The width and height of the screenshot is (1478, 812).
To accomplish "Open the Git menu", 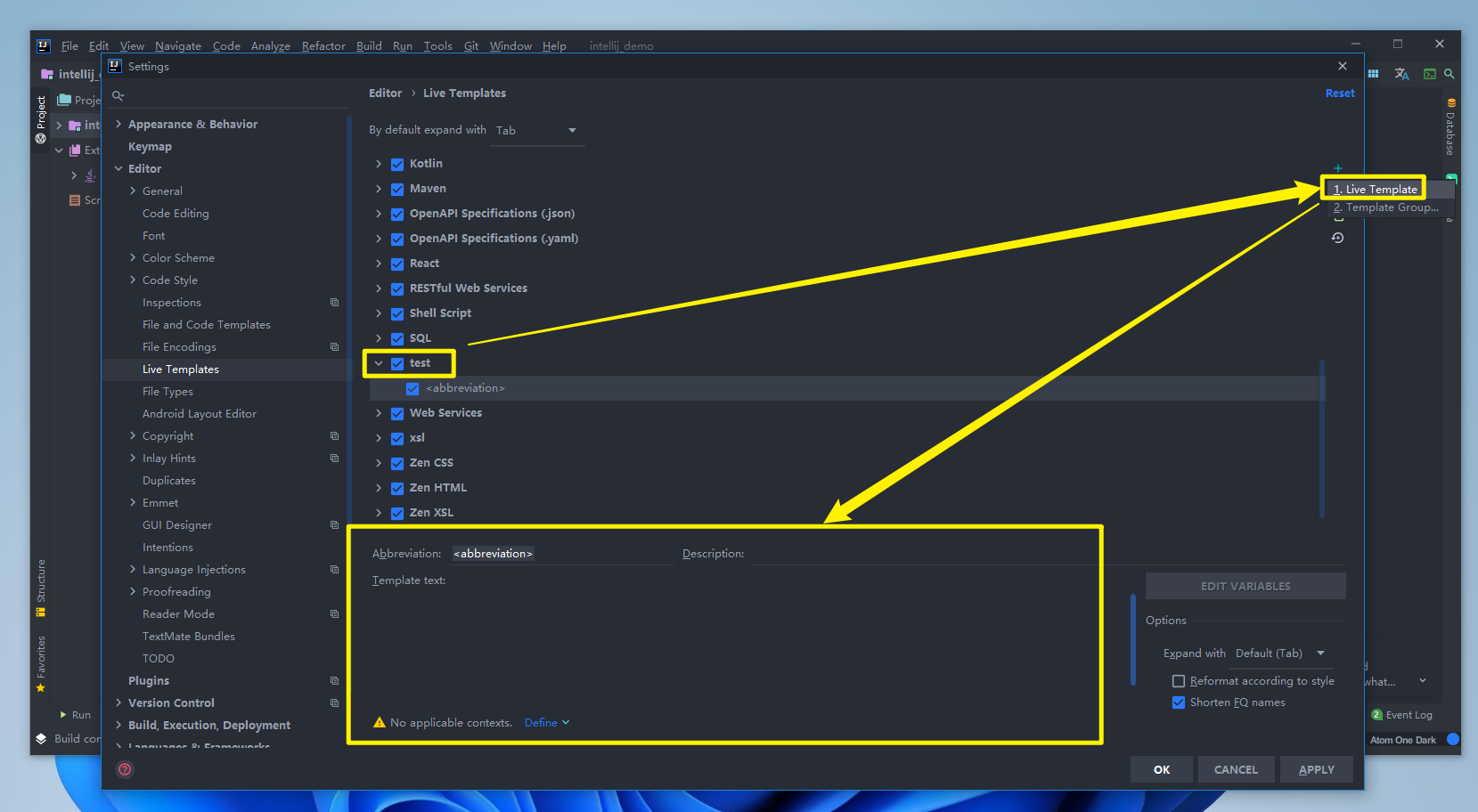I will click(x=471, y=46).
